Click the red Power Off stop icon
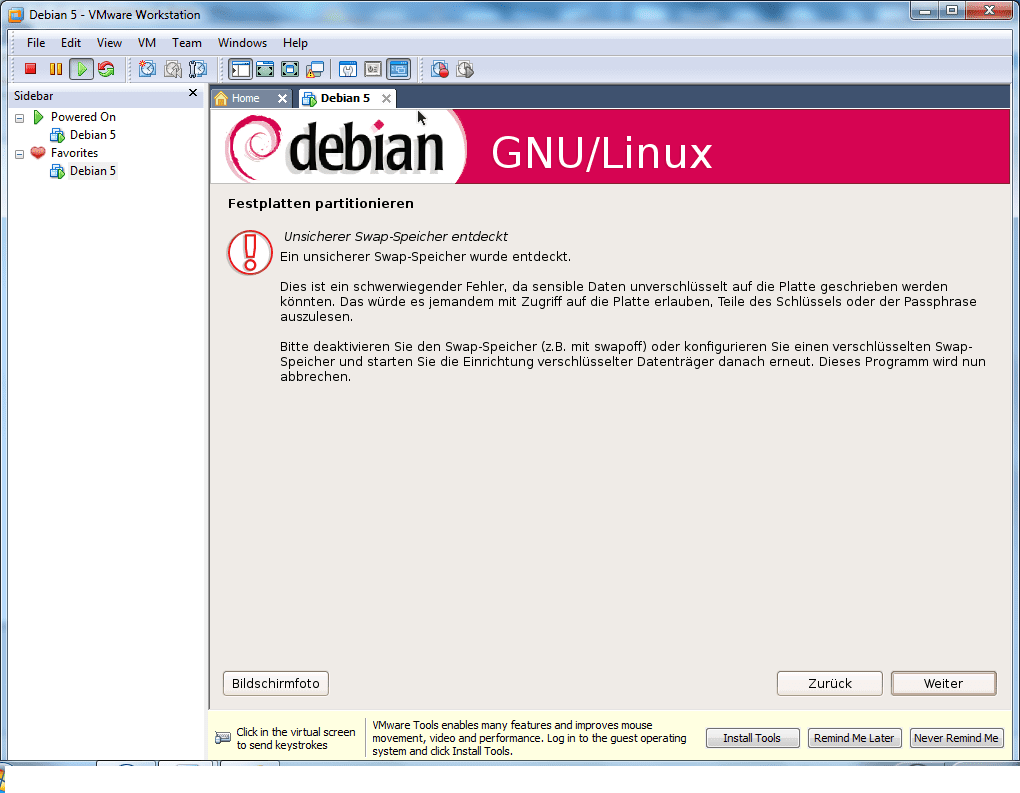This screenshot has height=793, width=1020. (x=30, y=69)
